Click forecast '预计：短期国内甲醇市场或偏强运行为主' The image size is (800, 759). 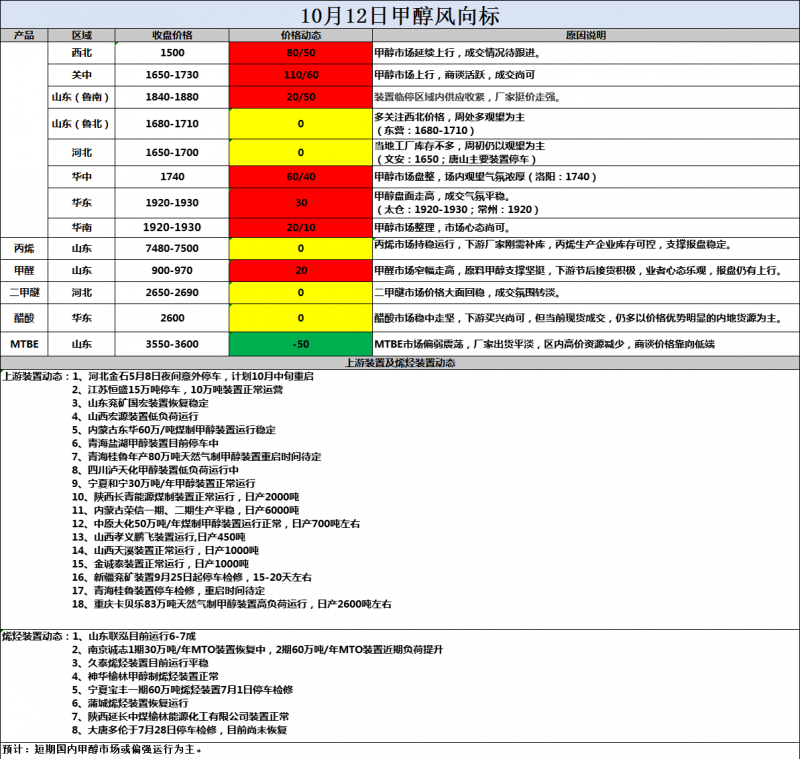(102, 749)
